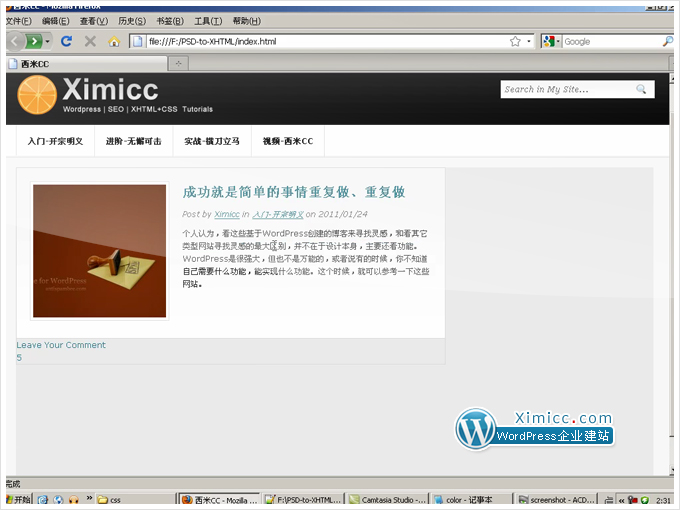Click the green shield tray icon
The image size is (680, 510).
click(645, 500)
